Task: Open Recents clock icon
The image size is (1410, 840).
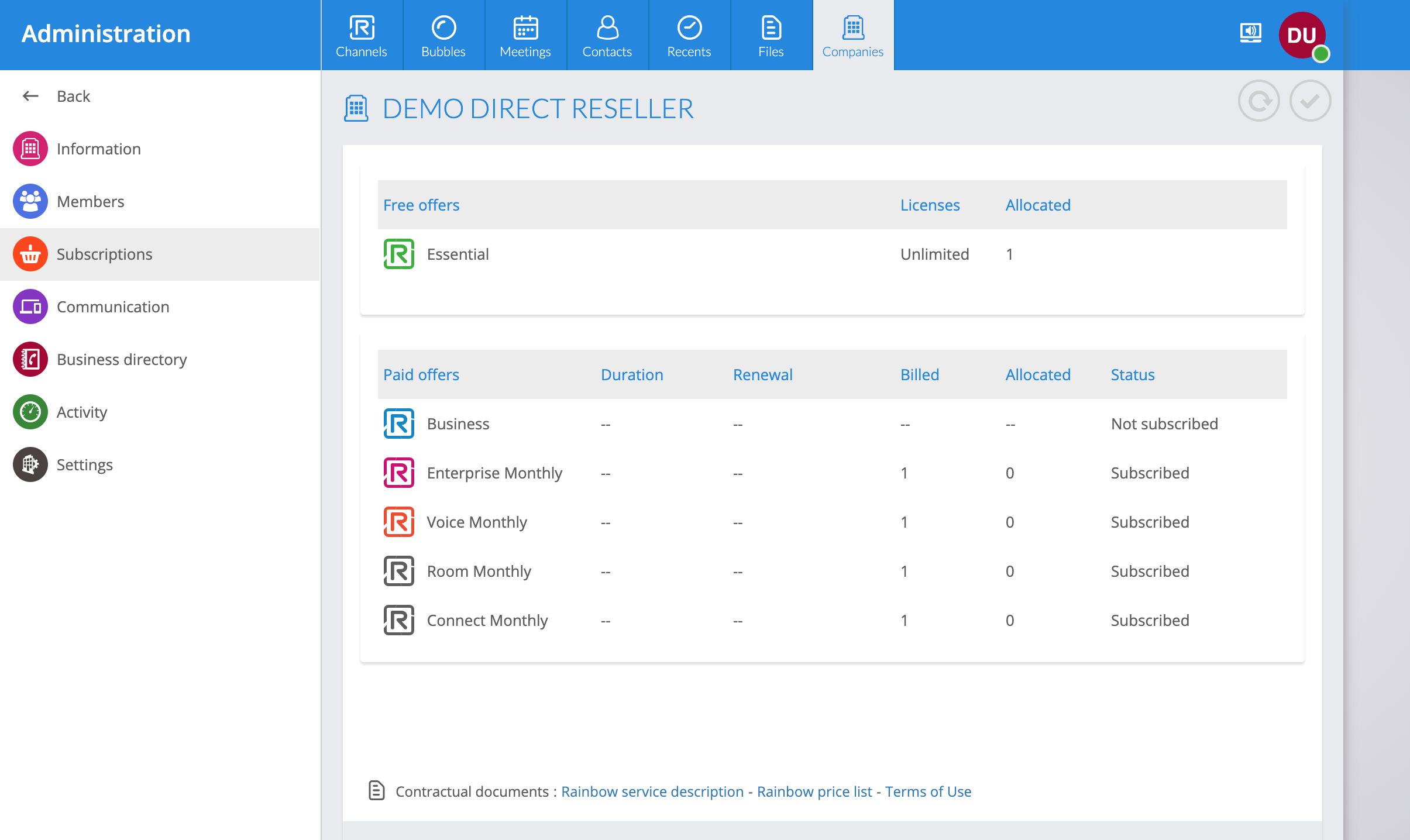Action: 689,27
